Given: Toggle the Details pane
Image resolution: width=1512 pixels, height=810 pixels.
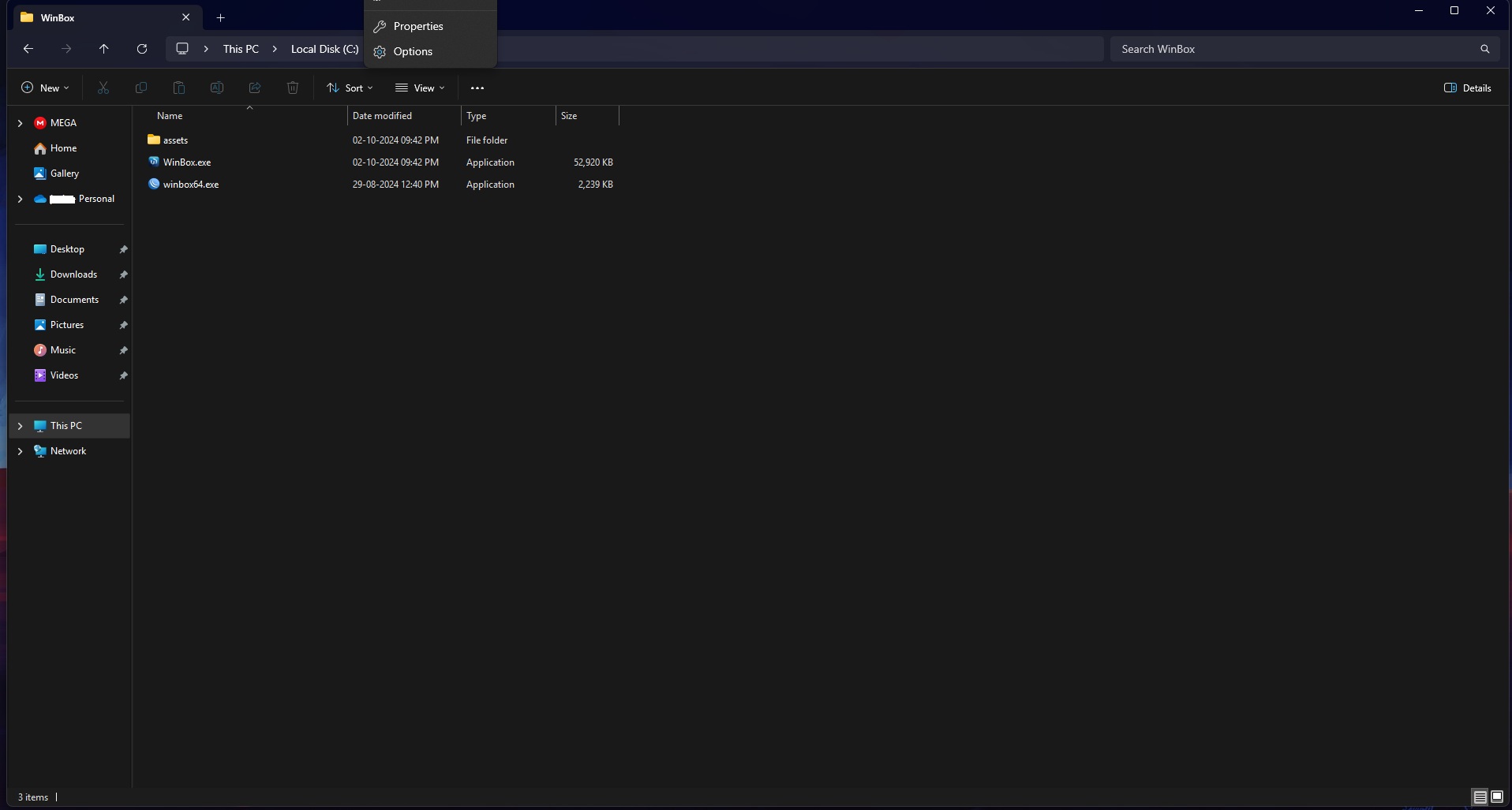Looking at the screenshot, I should 1468,88.
